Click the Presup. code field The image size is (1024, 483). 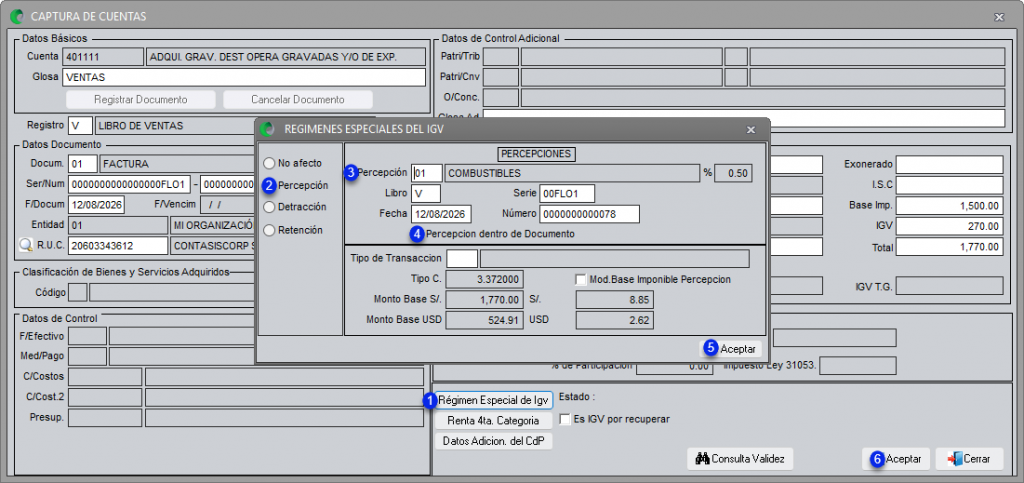tap(104, 418)
